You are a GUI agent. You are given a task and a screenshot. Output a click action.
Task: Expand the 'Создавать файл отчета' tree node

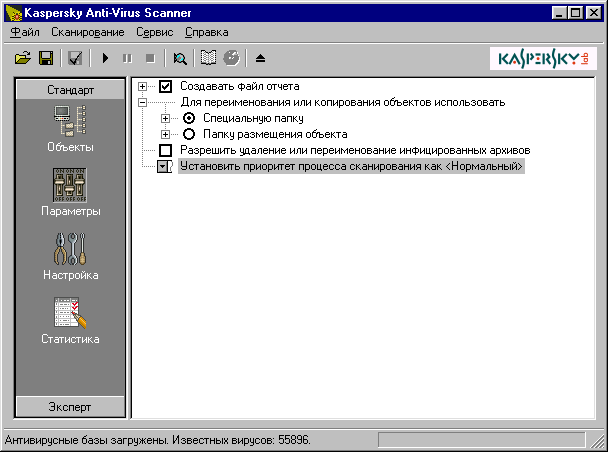pyautogui.click(x=143, y=86)
